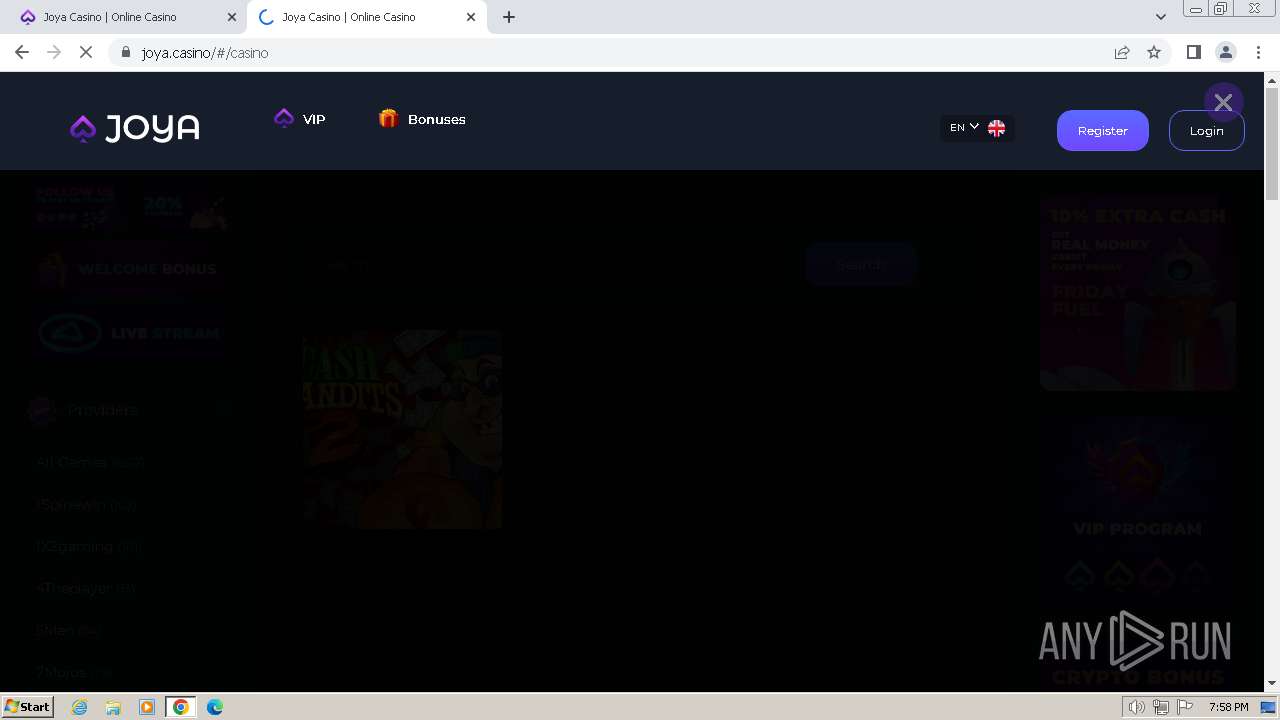Click the Register button
Viewport: 1280px width, 720px height.
1103,131
